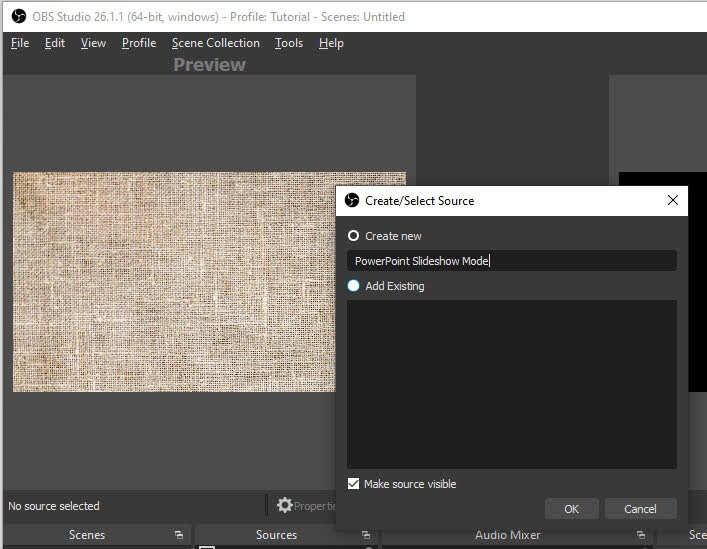Screen dimensions: 707x549
Task: Open the Profile menu
Action: pyautogui.click(x=139, y=43)
